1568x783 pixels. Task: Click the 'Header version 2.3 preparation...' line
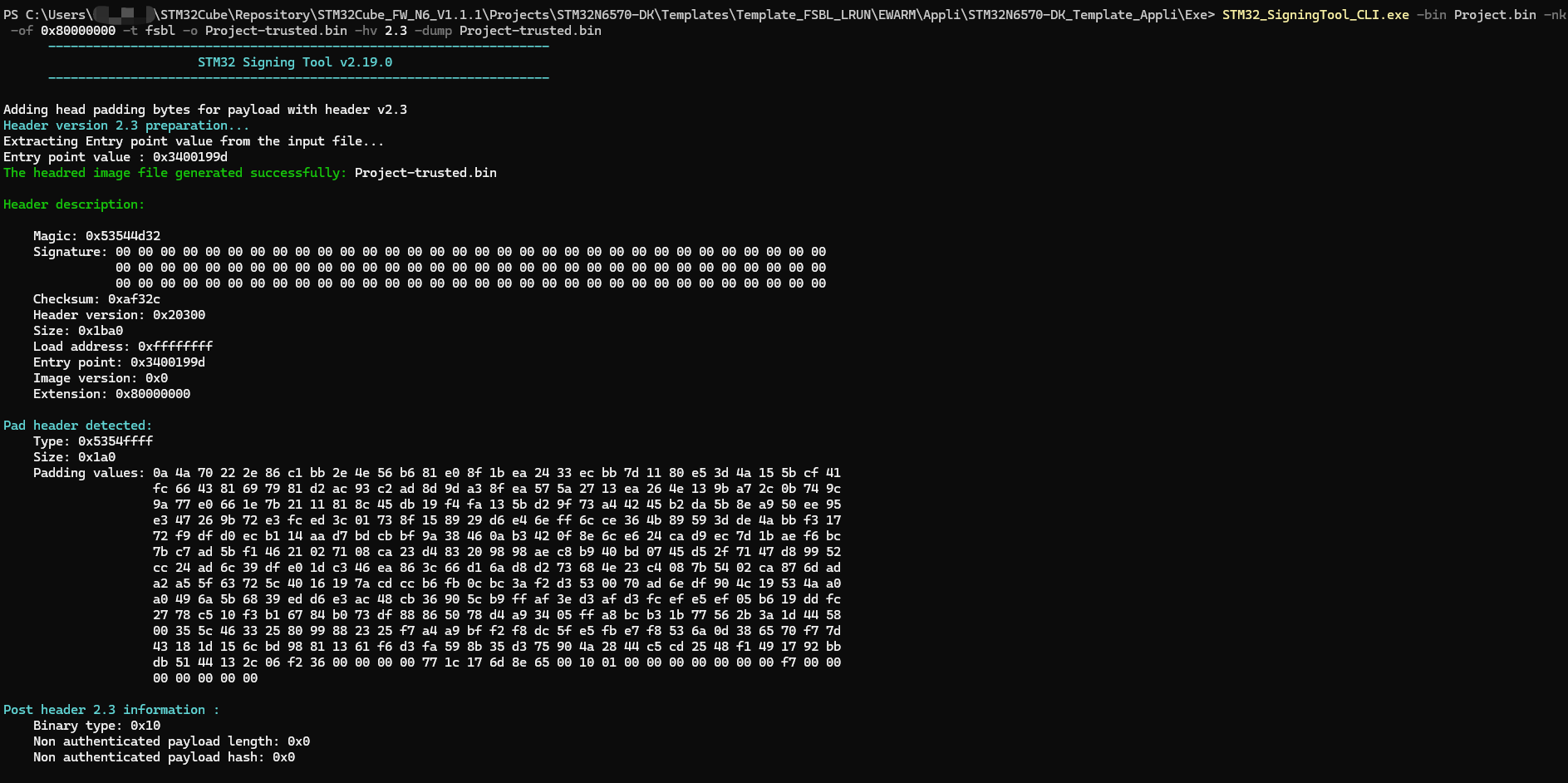(126, 126)
